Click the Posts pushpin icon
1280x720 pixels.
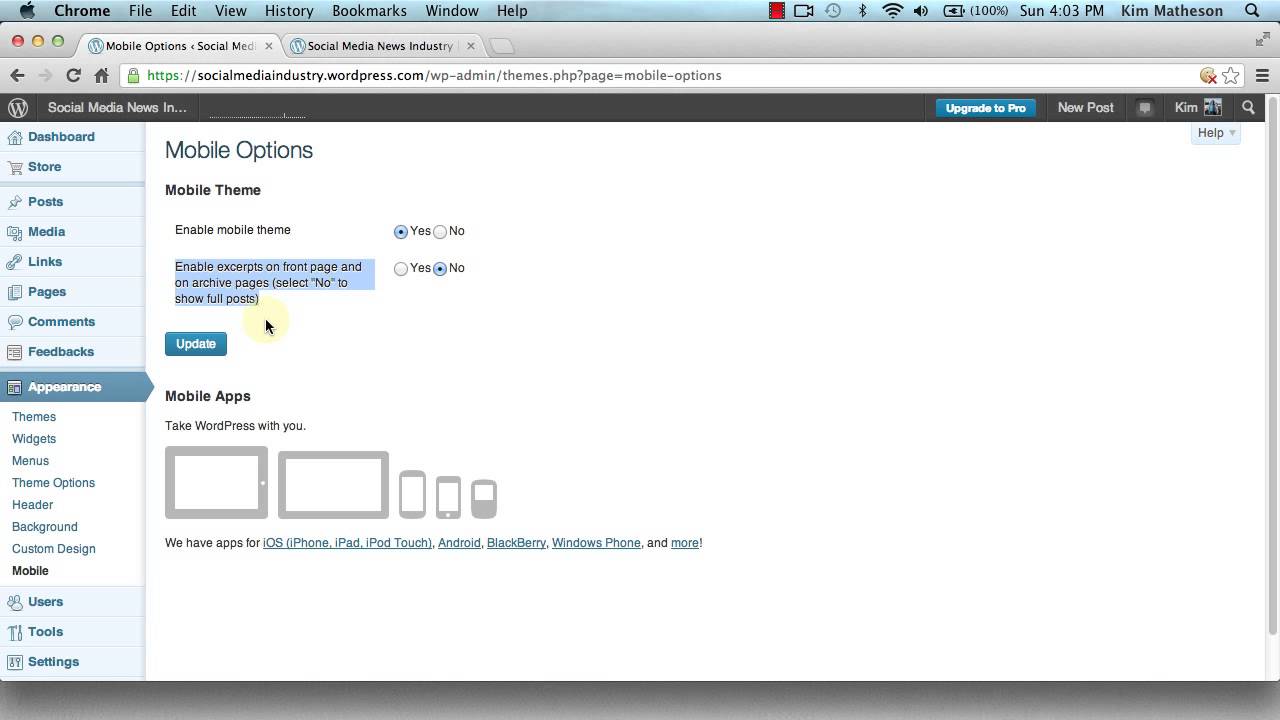coord(15,202)
